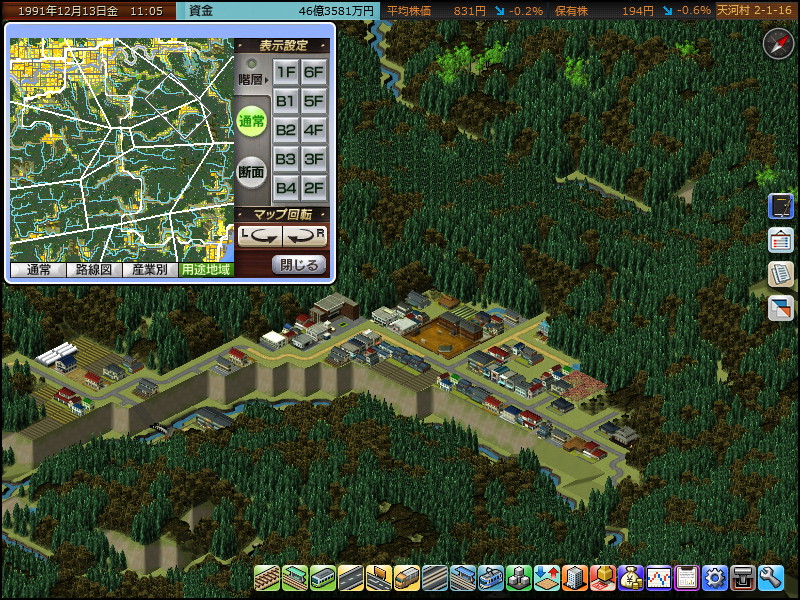Click the compass in the corner

point(779,44)
